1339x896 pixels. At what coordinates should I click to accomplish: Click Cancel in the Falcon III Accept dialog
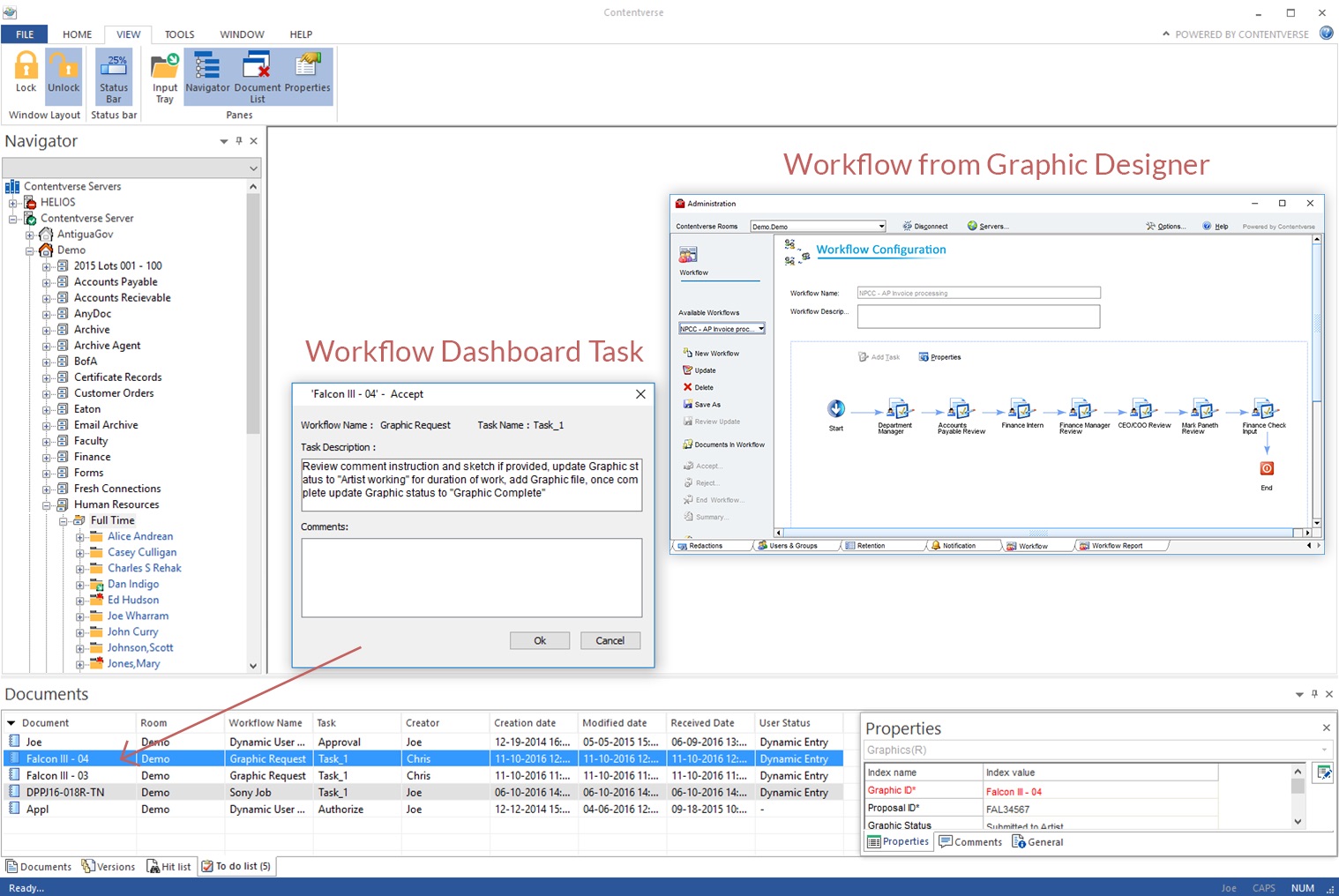pyautogui.click(x=610, y=640)
